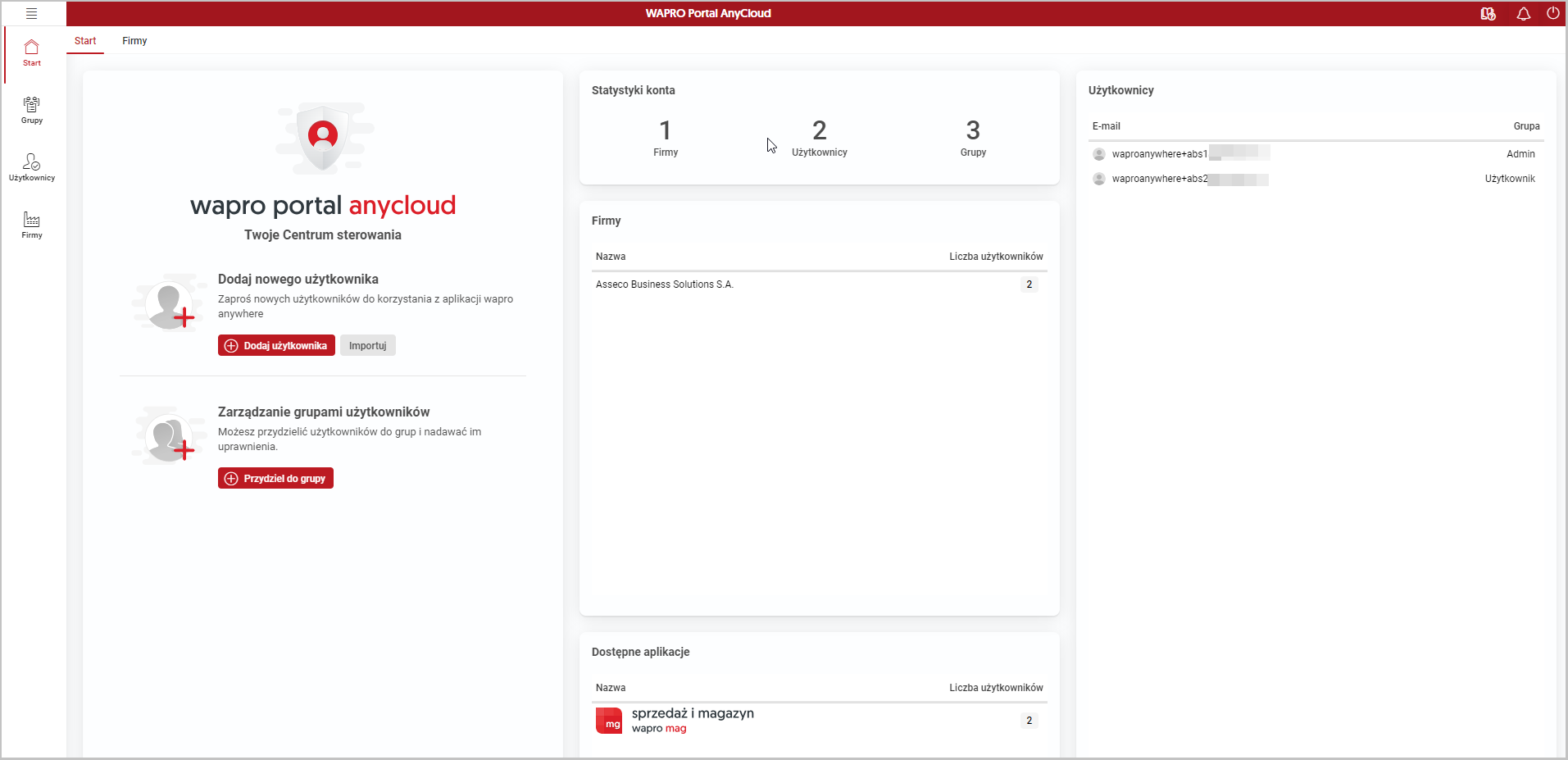Click the Importuj button
The height and width of the screenshot is (760, 1568).
click(368, 346)
